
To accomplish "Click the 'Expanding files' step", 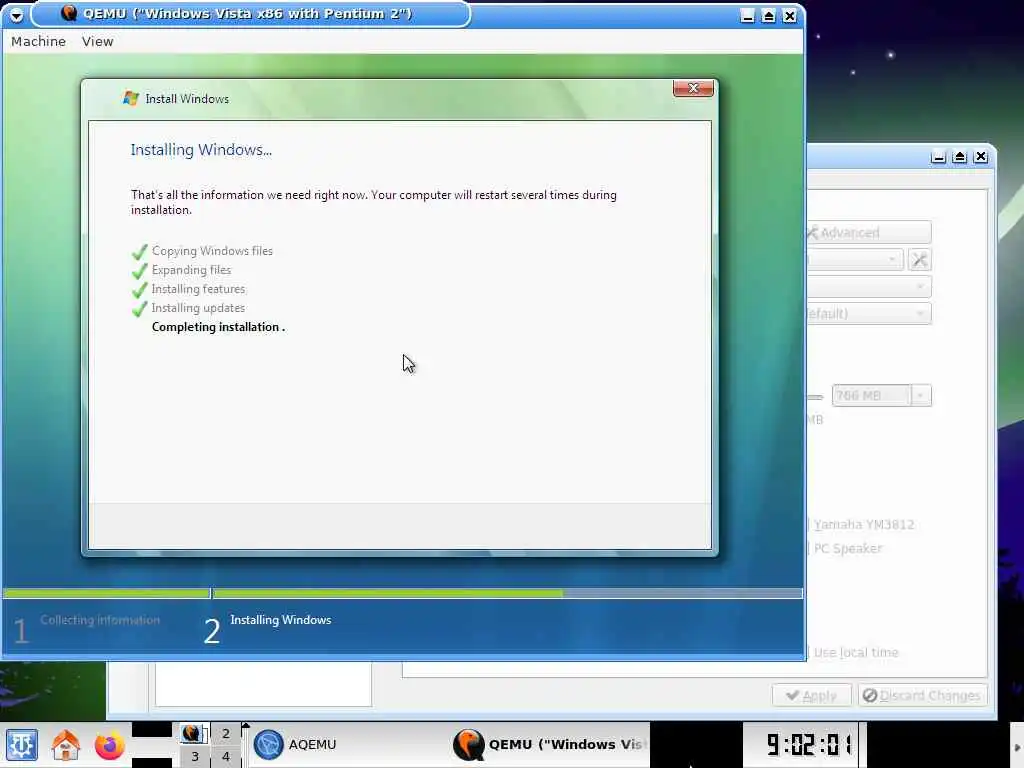I will pos(191,270).
